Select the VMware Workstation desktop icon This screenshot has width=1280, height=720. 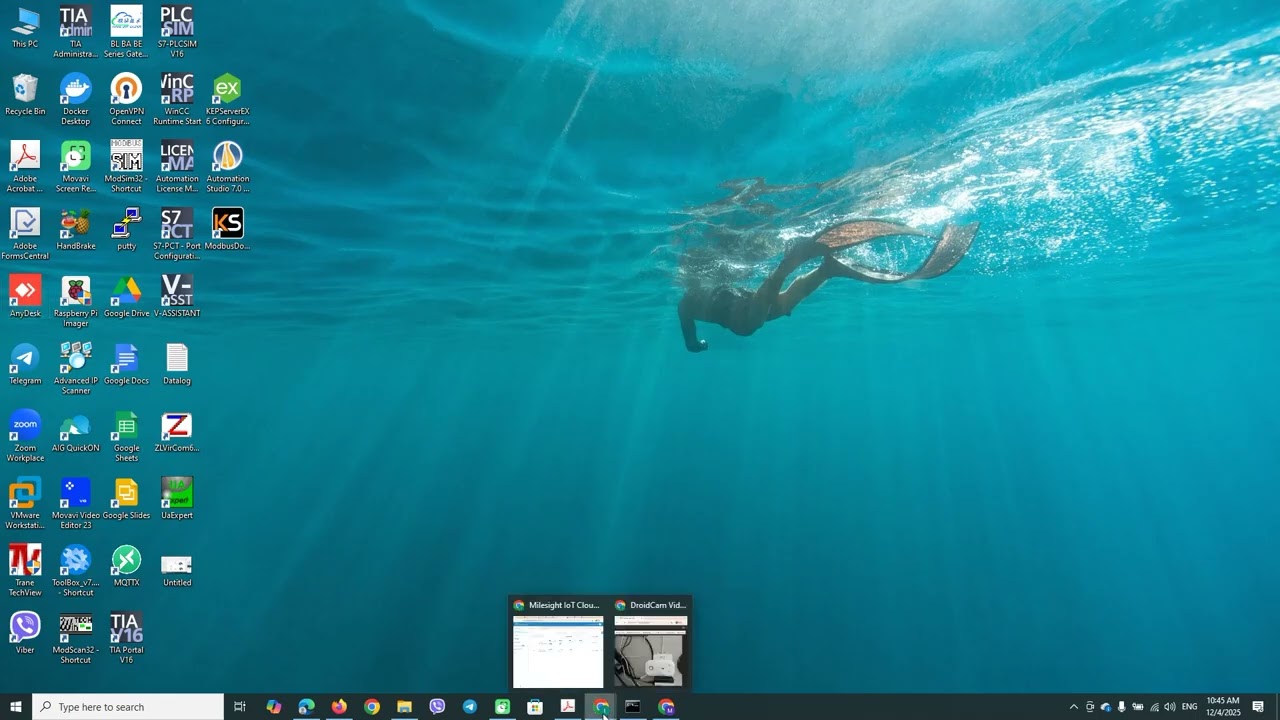coord(25,503)
